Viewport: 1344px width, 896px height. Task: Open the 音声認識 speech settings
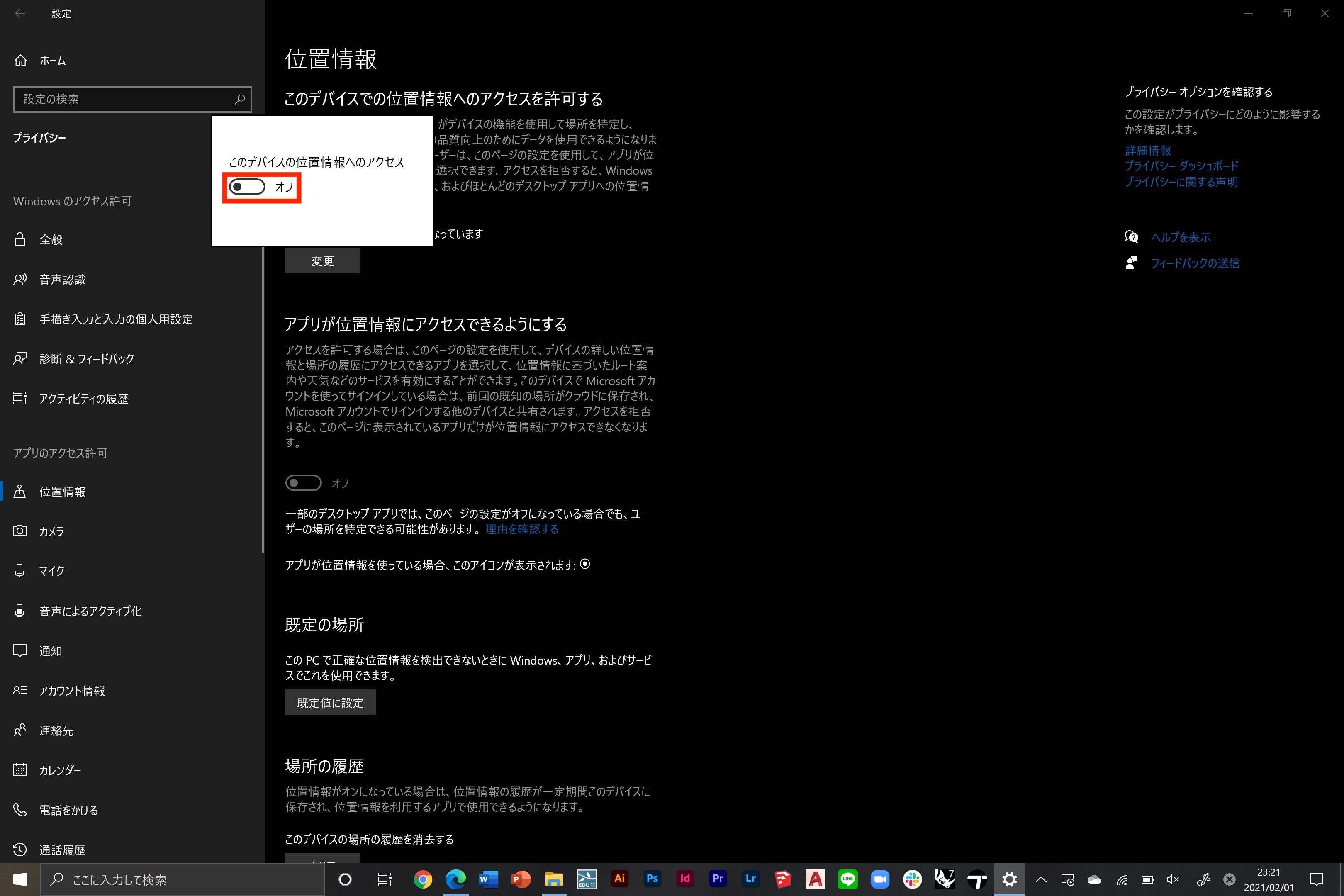62,280
